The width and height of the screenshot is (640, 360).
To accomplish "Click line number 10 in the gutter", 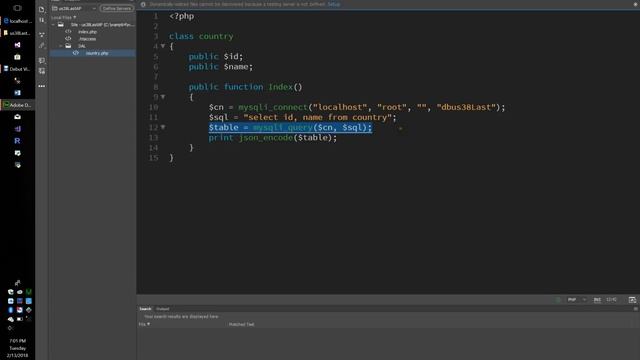I will [x=153, y=107].
